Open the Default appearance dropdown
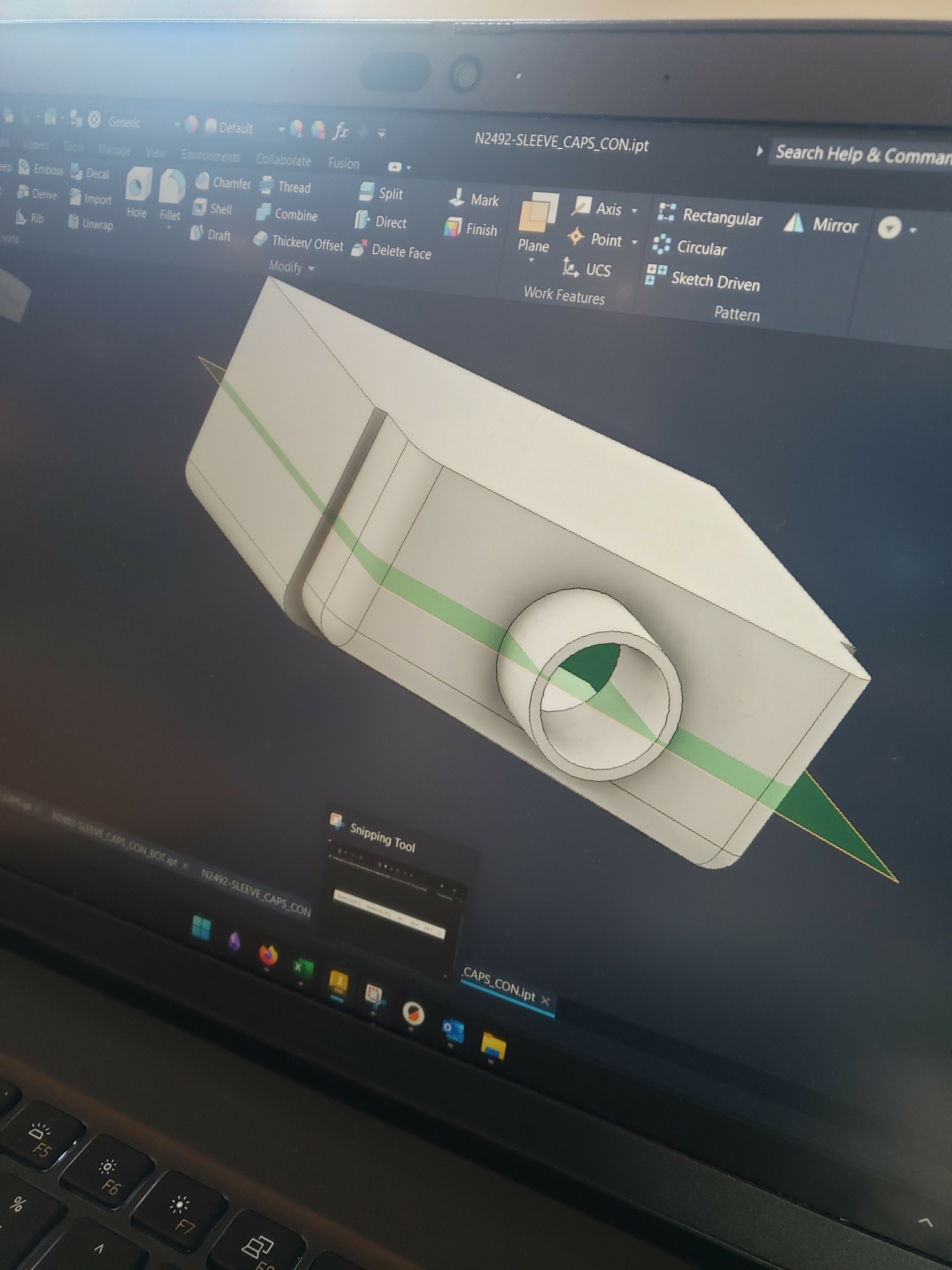This screenshot has height=1270, width=952. (x=281, y=130)
